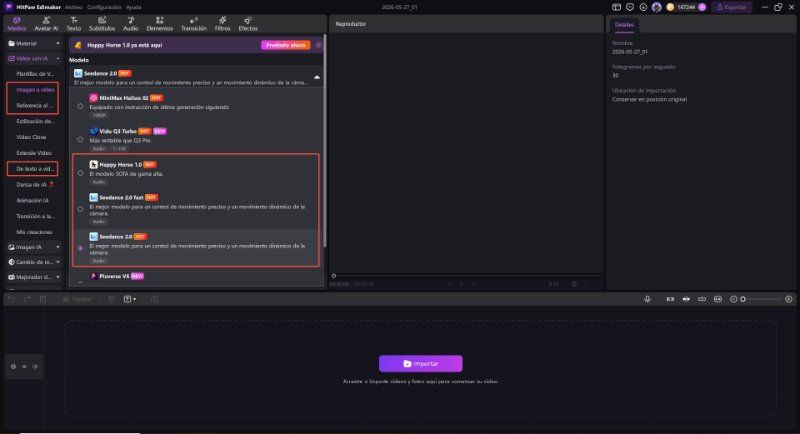Click the Conservar en posición original value
The width and height of the screenshot is (800, 434).
649,99
